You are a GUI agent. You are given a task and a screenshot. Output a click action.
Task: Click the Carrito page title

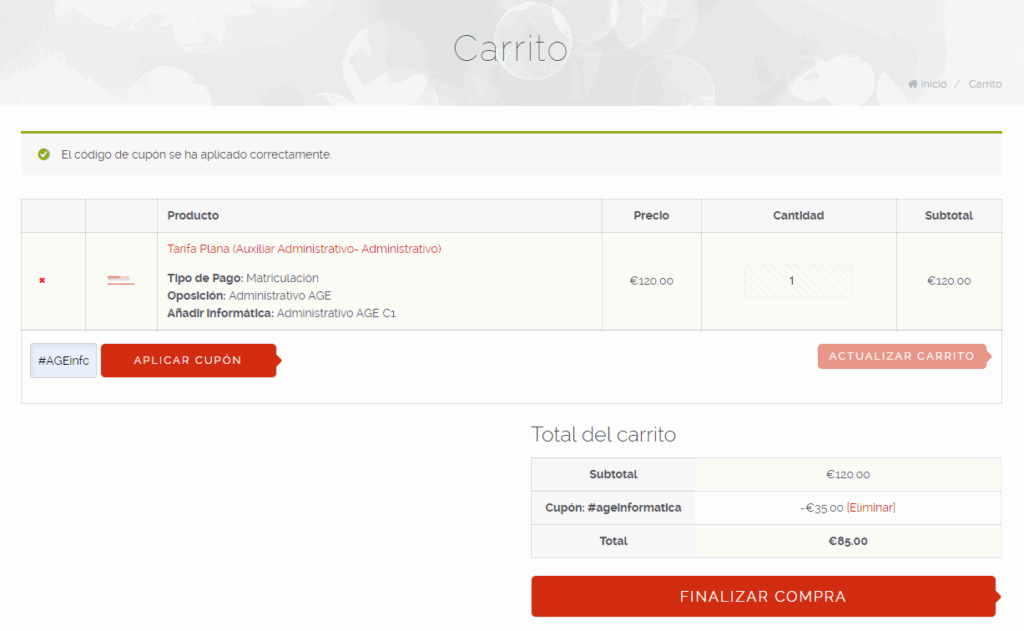point(511,48)
